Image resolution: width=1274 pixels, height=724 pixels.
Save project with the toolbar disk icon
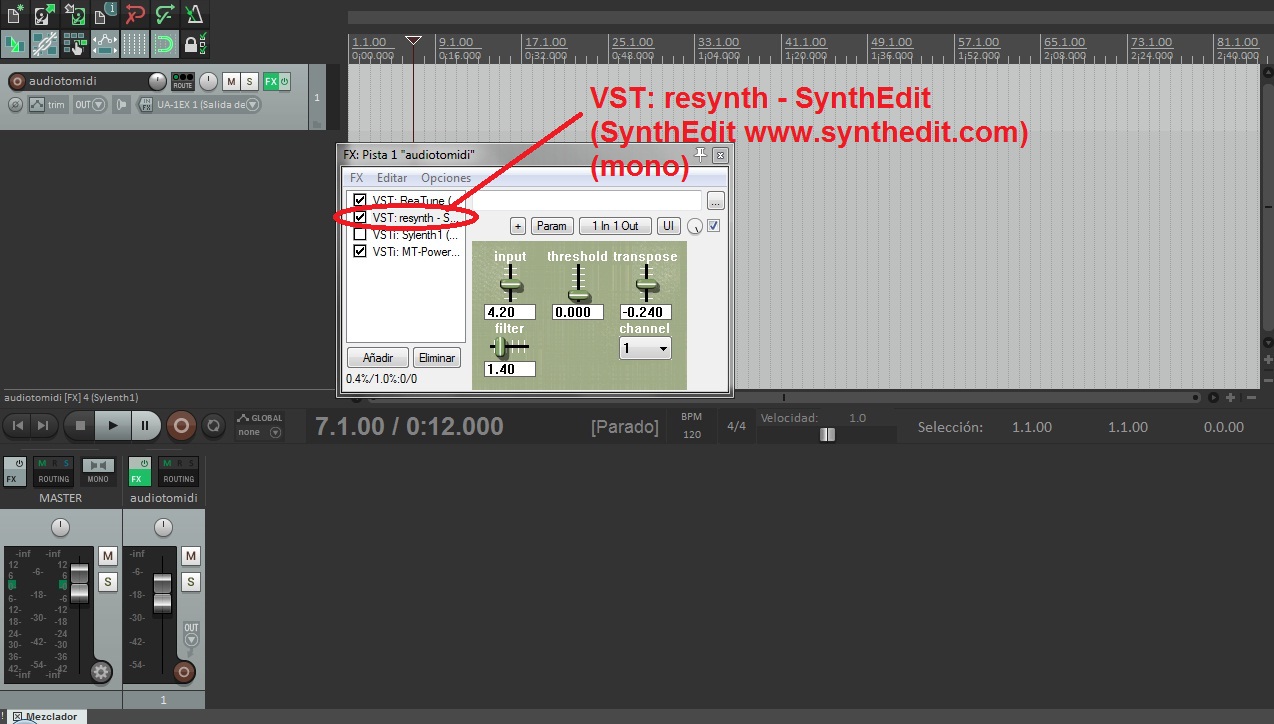(74, 14)
